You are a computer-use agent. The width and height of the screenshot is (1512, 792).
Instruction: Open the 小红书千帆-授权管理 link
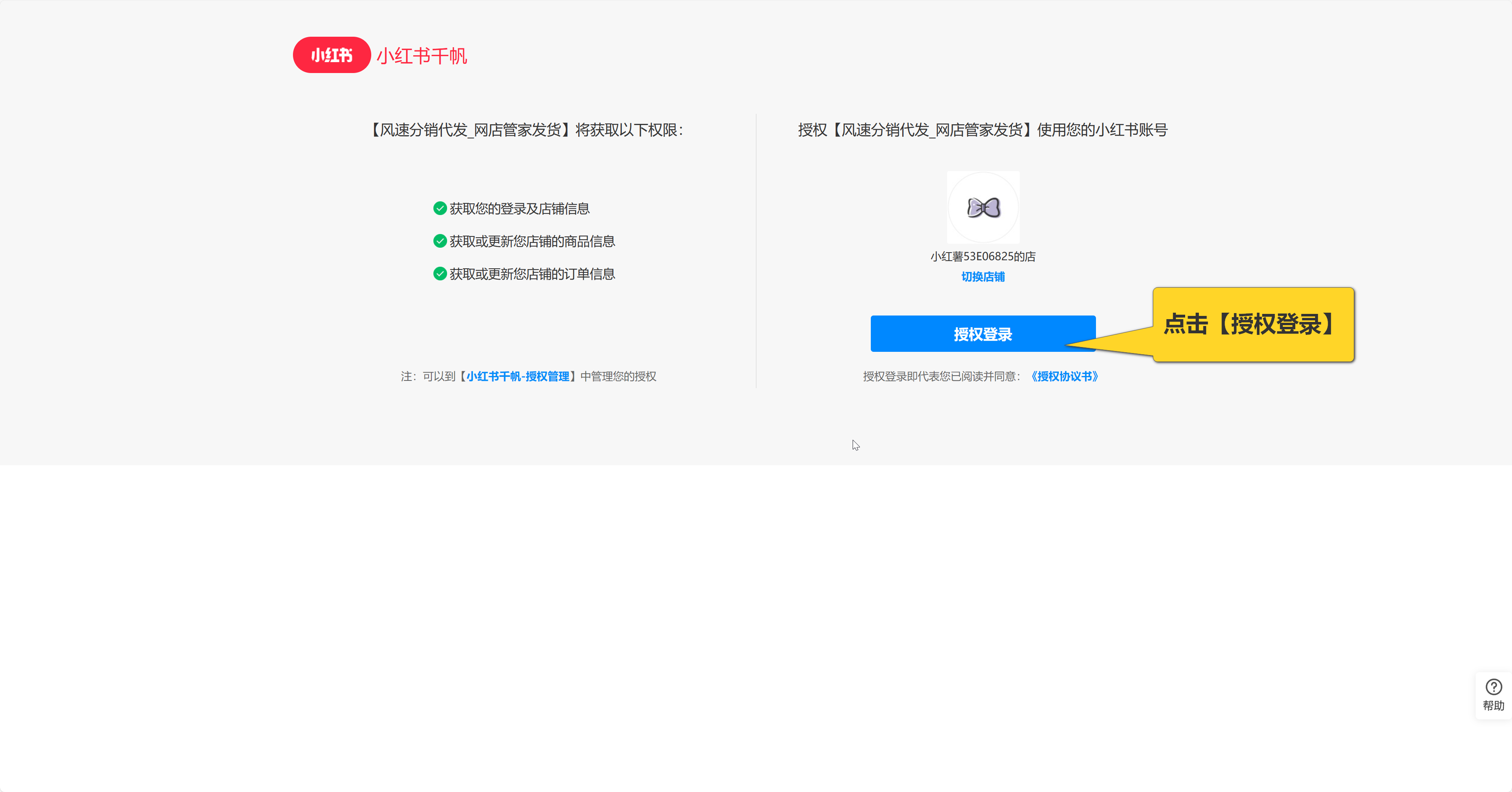pyautogui.click(x=518, y=377)
